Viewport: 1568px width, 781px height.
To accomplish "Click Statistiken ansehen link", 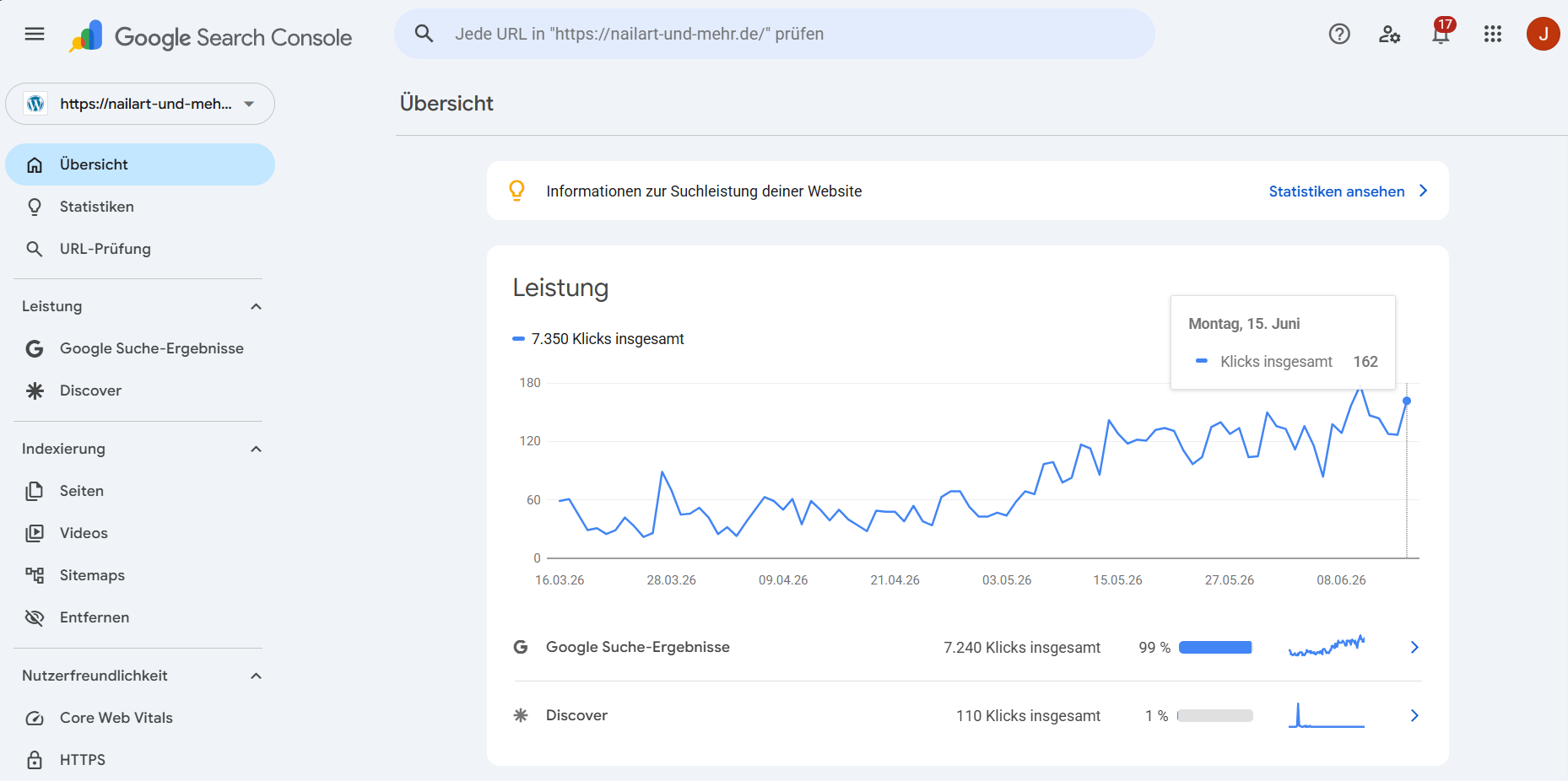I will click(x=1337, y=191).
